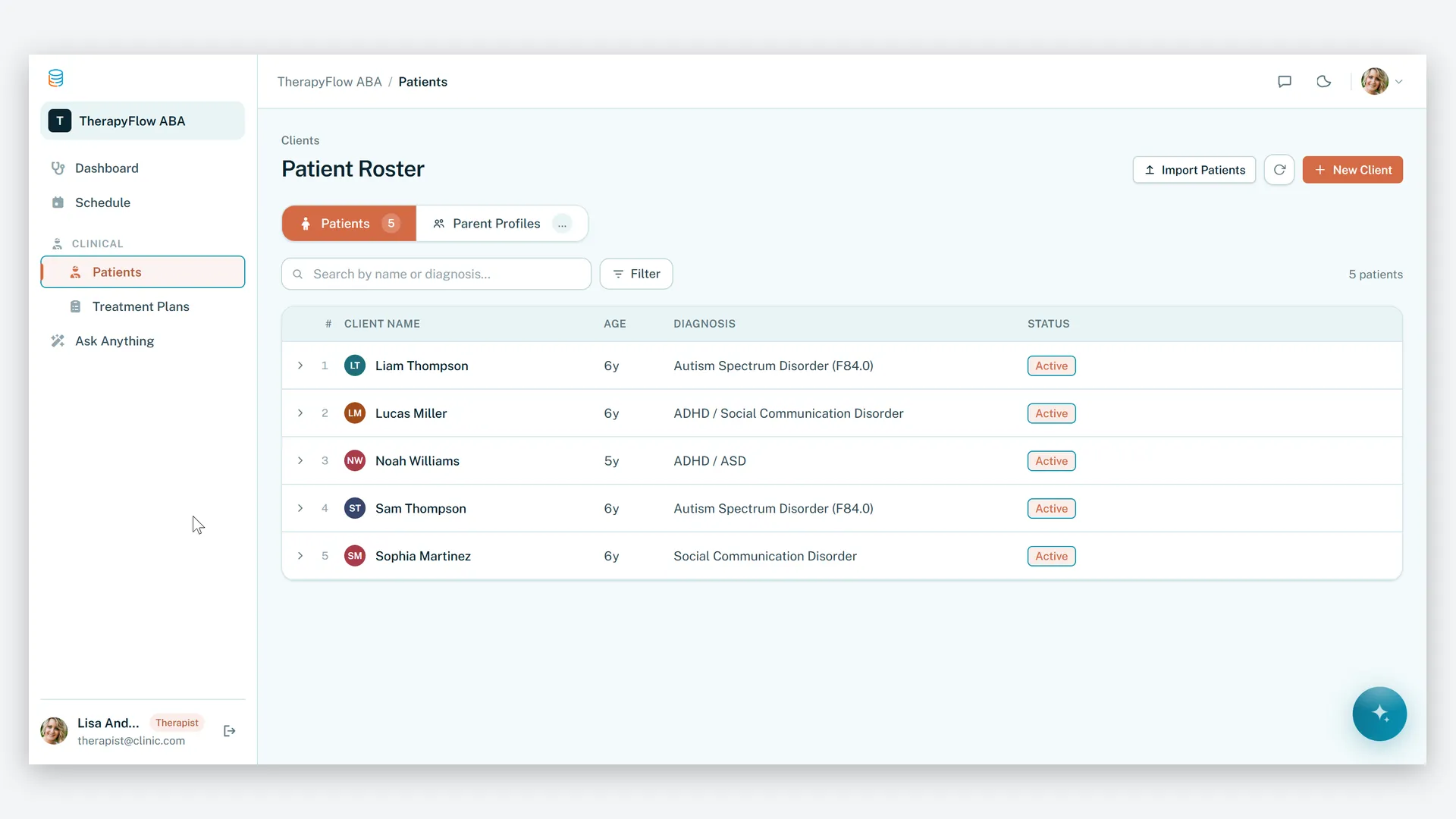Click the New Client button
This screenshot has height=819, width=1456.
(1353, 170)
